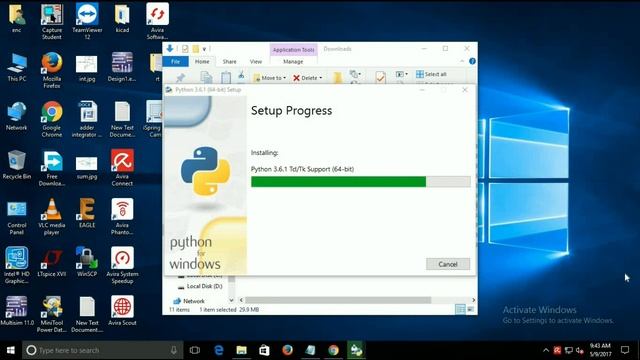
Task: Collapse the Explorer ribbon with the chevron
Action: [462, 61]
